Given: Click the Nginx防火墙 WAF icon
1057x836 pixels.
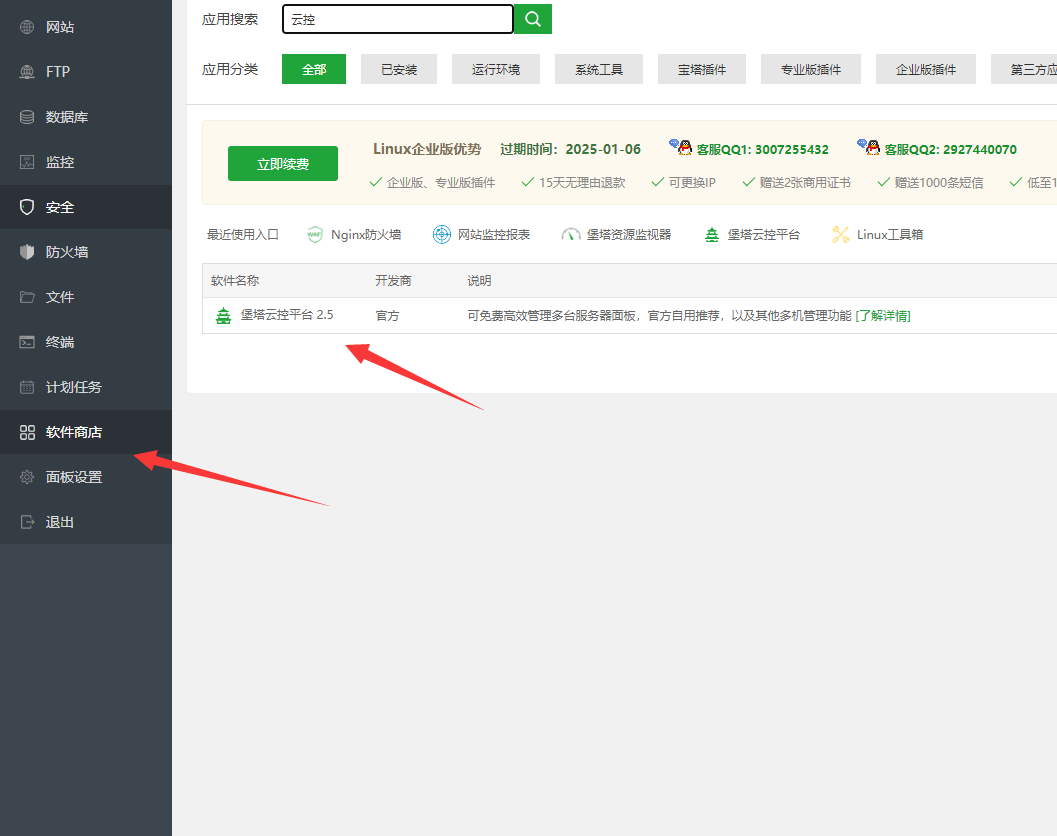Looking at the screenshot, I should pyautogui.click(x=315, y=235).
